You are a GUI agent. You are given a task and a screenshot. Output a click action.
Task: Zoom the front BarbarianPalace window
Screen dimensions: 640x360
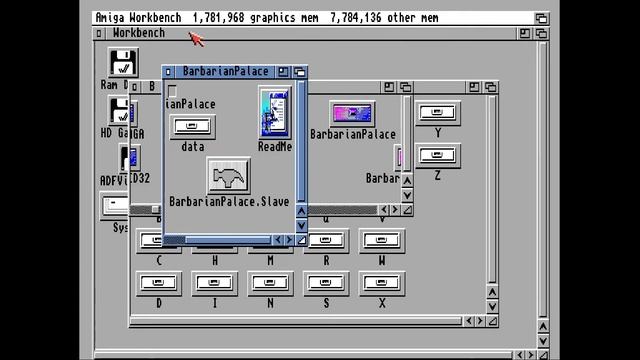coord(283,72)
